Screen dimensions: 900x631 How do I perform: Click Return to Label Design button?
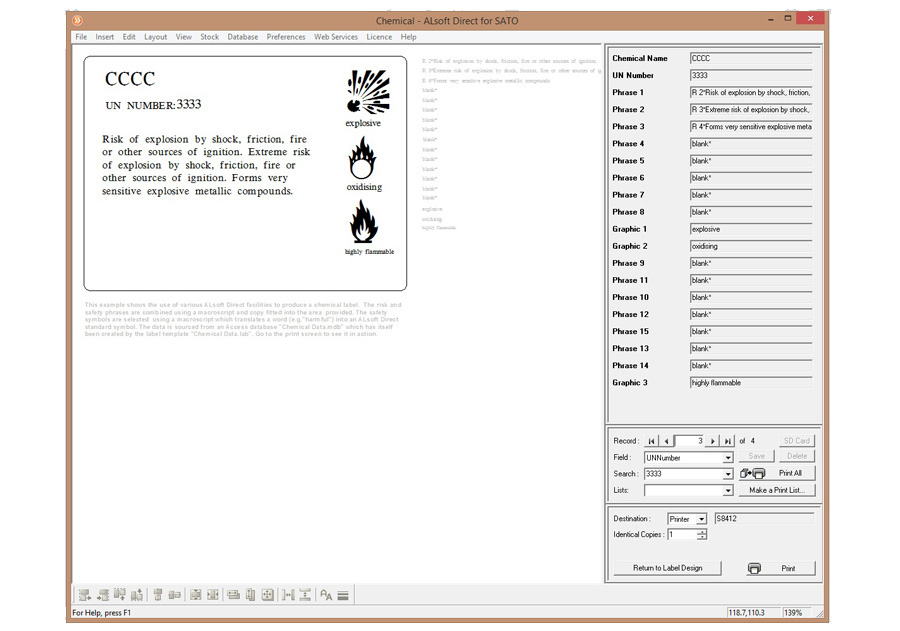pos(667,568)
